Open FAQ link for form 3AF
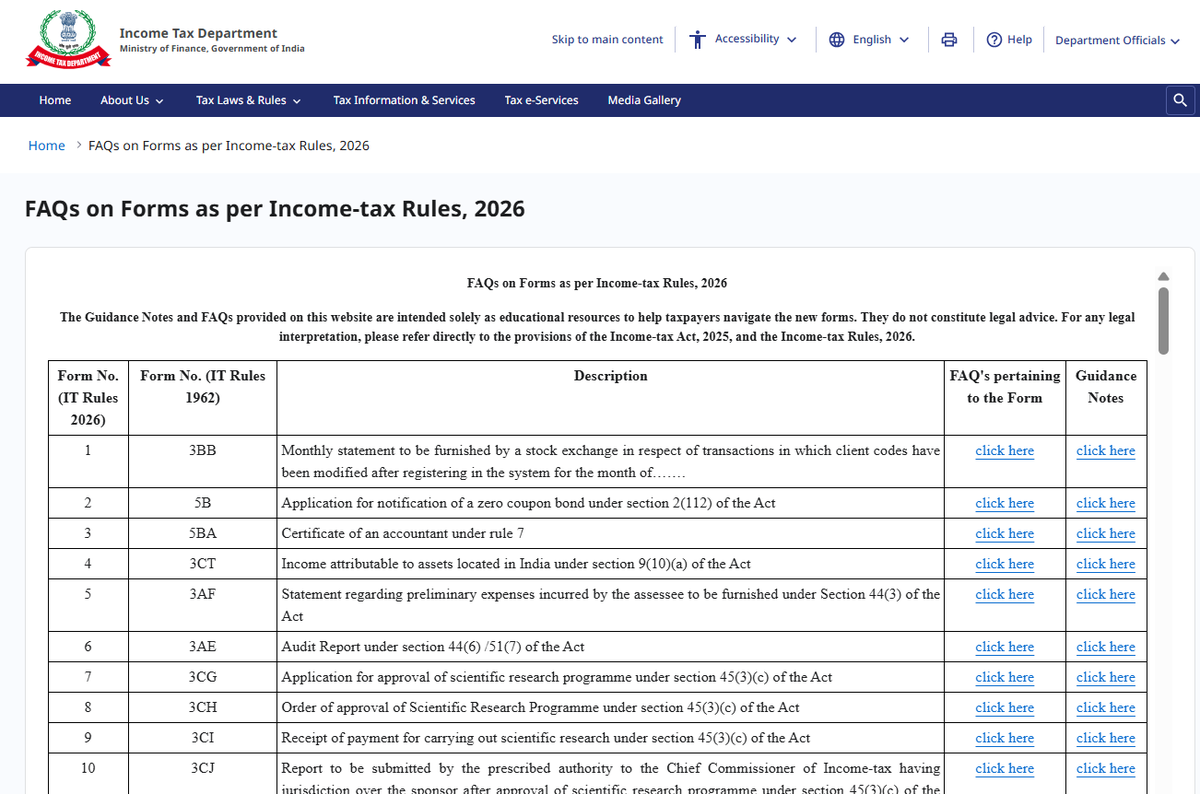Image resolution: width=1200 pixels, height=794 pixels. tap(1005, 594)
